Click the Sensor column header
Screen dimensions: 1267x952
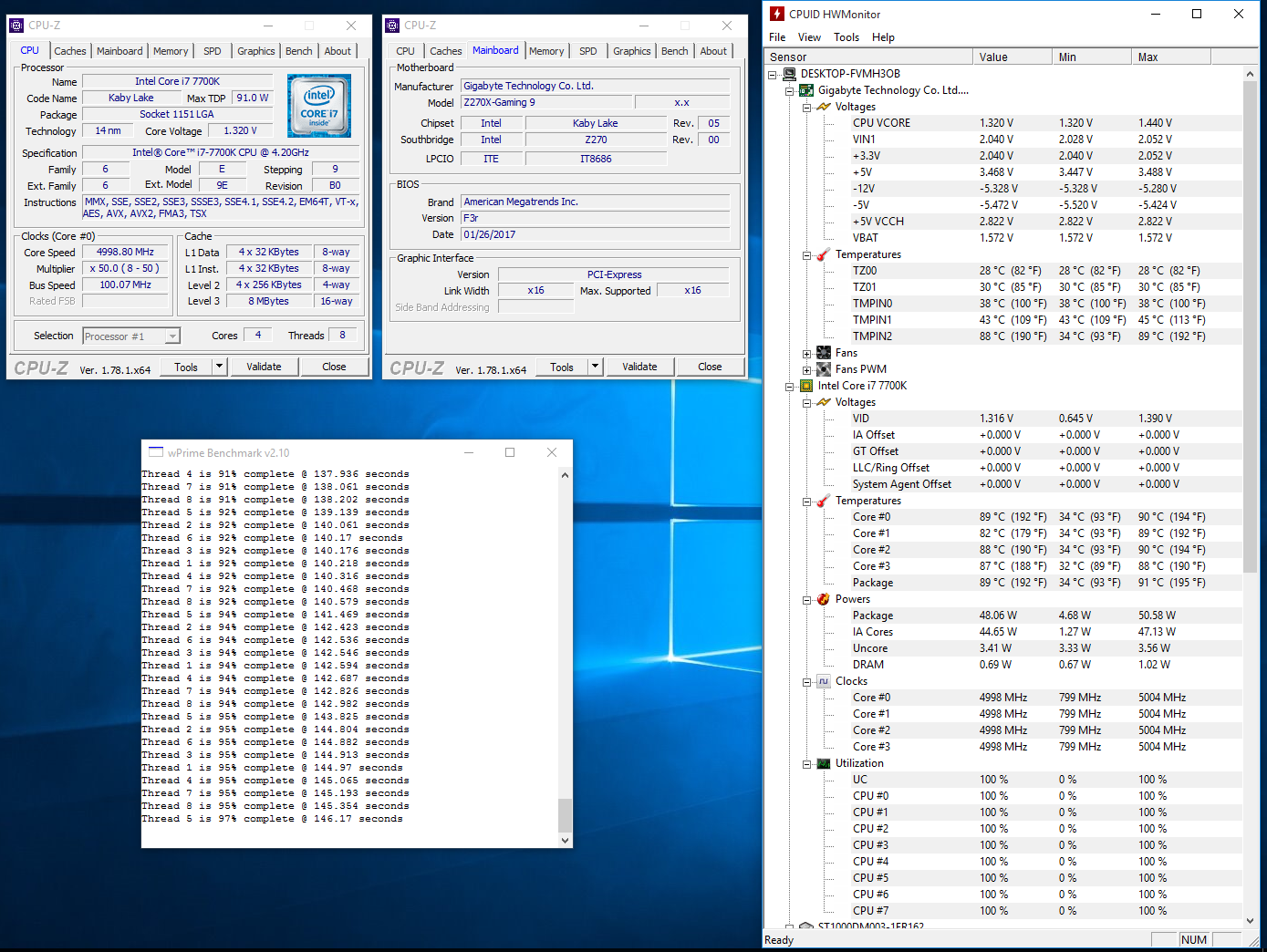point(868,57)
